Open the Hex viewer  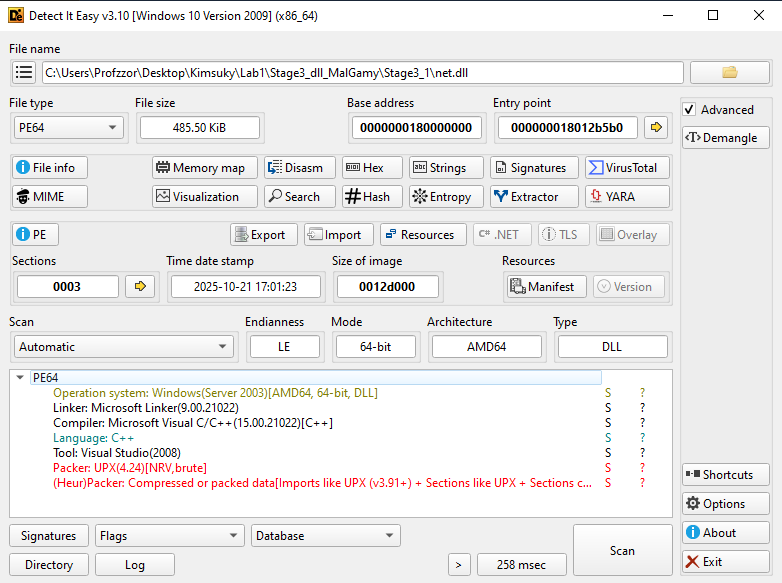point(372,168)
